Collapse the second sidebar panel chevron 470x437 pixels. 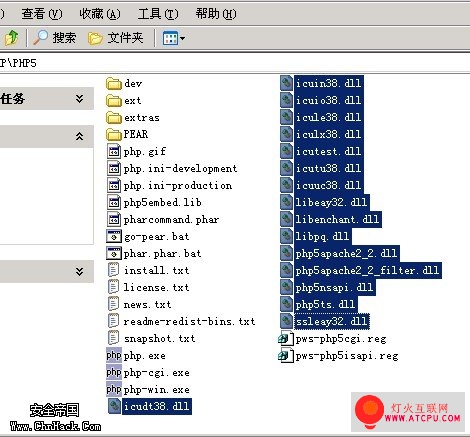point(79,136)
